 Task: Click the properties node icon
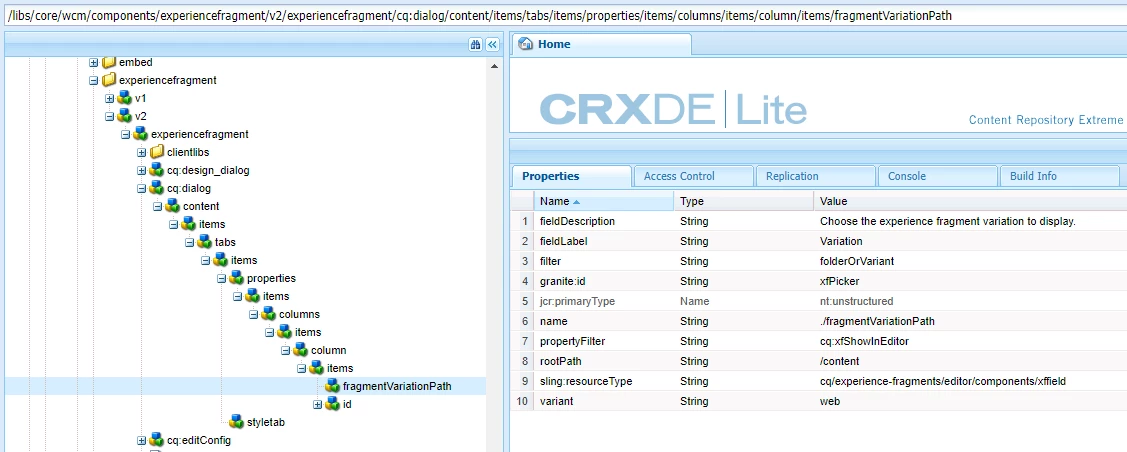pos(236,278)
